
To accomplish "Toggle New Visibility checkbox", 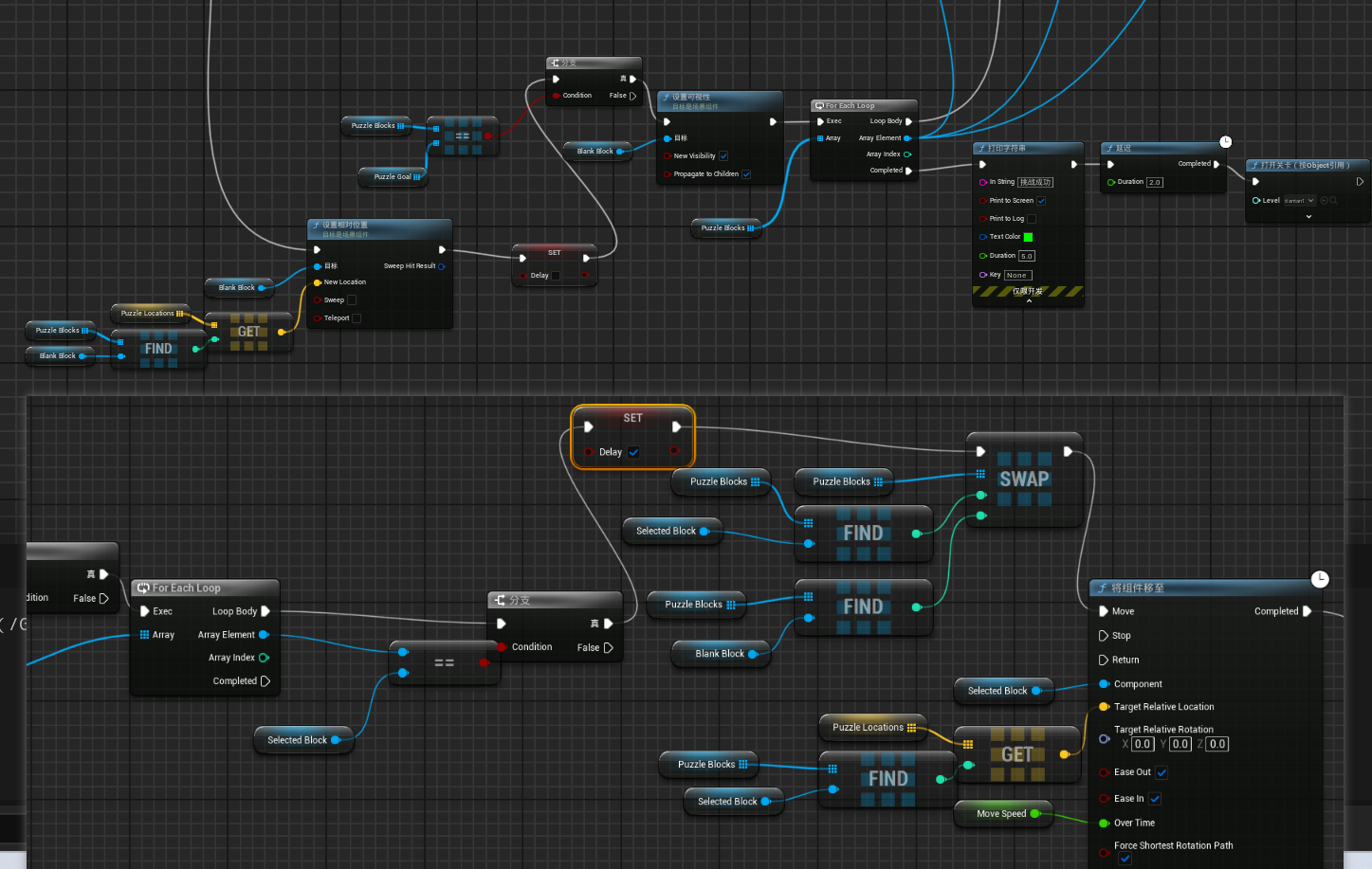I will (723, 156).
